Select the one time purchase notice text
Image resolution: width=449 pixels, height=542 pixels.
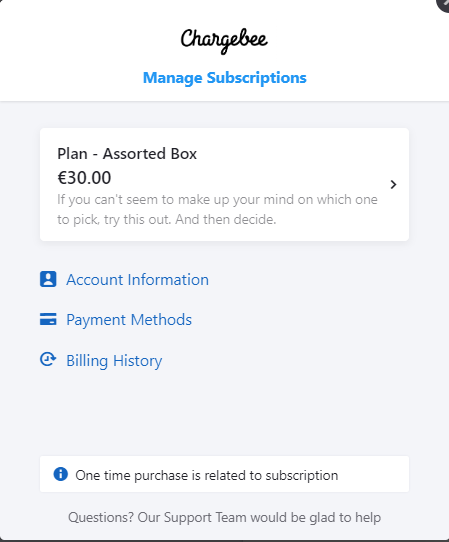(x=207, y=475)
